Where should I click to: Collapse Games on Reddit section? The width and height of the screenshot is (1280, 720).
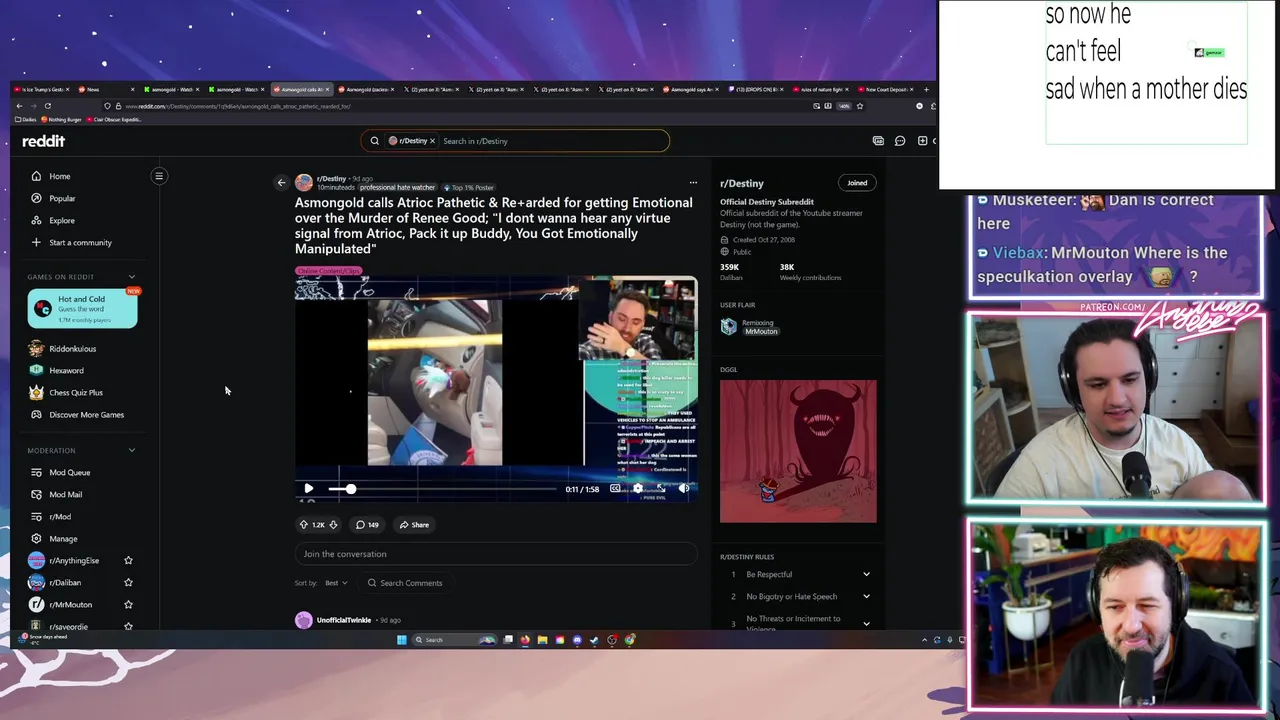coord(131,277)
